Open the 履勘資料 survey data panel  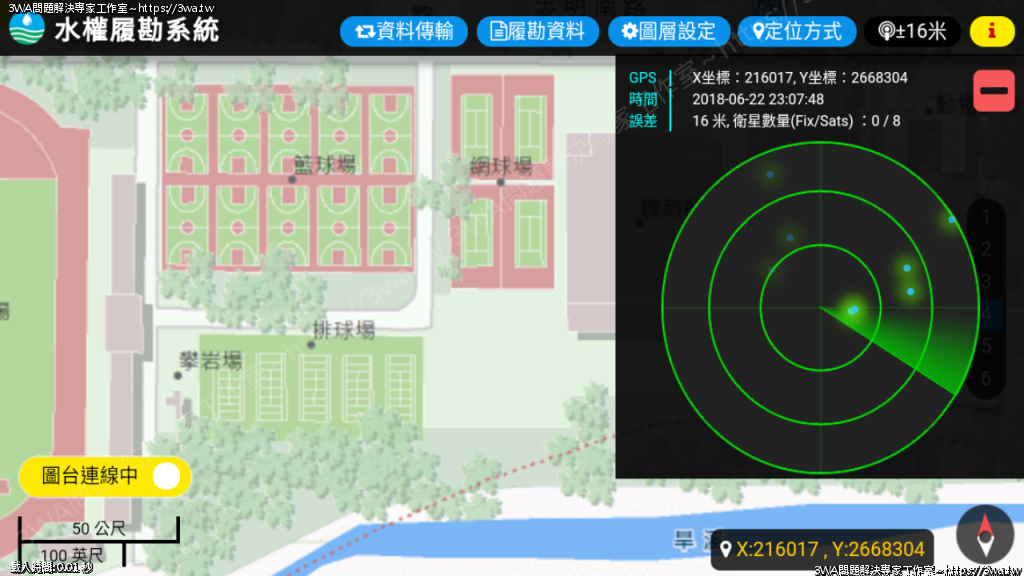coord(535,32)
